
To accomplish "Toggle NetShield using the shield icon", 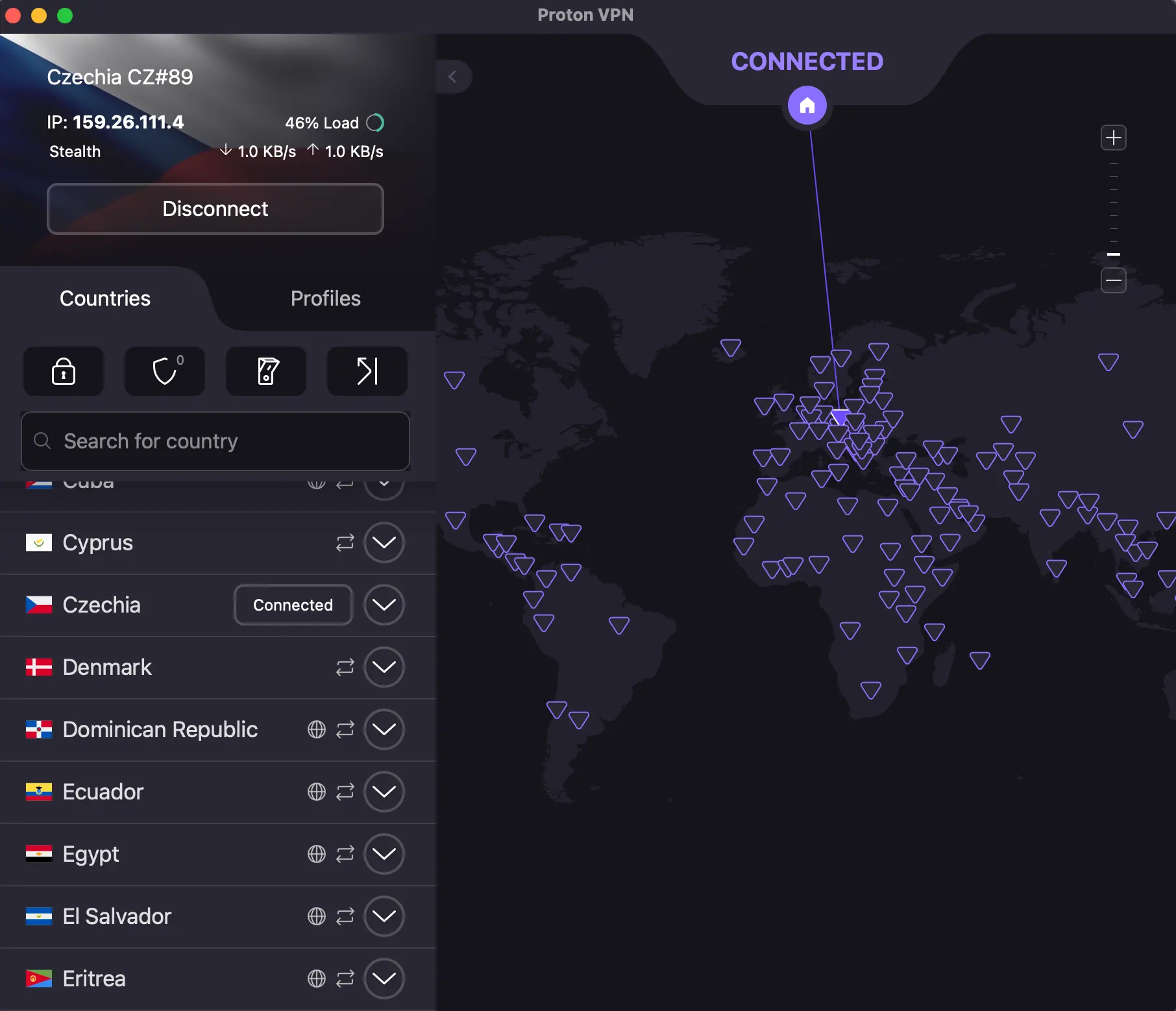I will pos(164,371).
